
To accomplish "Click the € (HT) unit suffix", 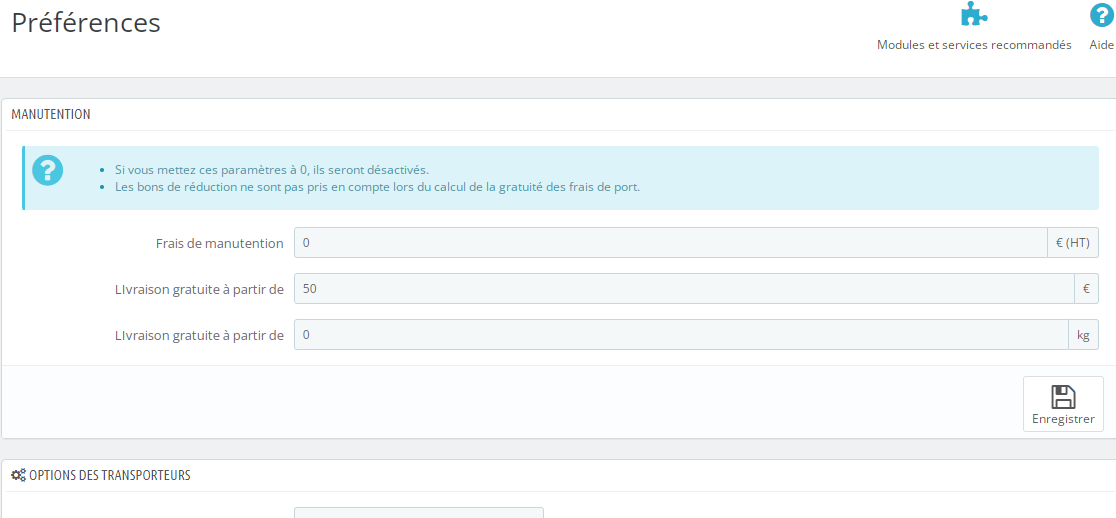I will click(x=1073, y=243).
